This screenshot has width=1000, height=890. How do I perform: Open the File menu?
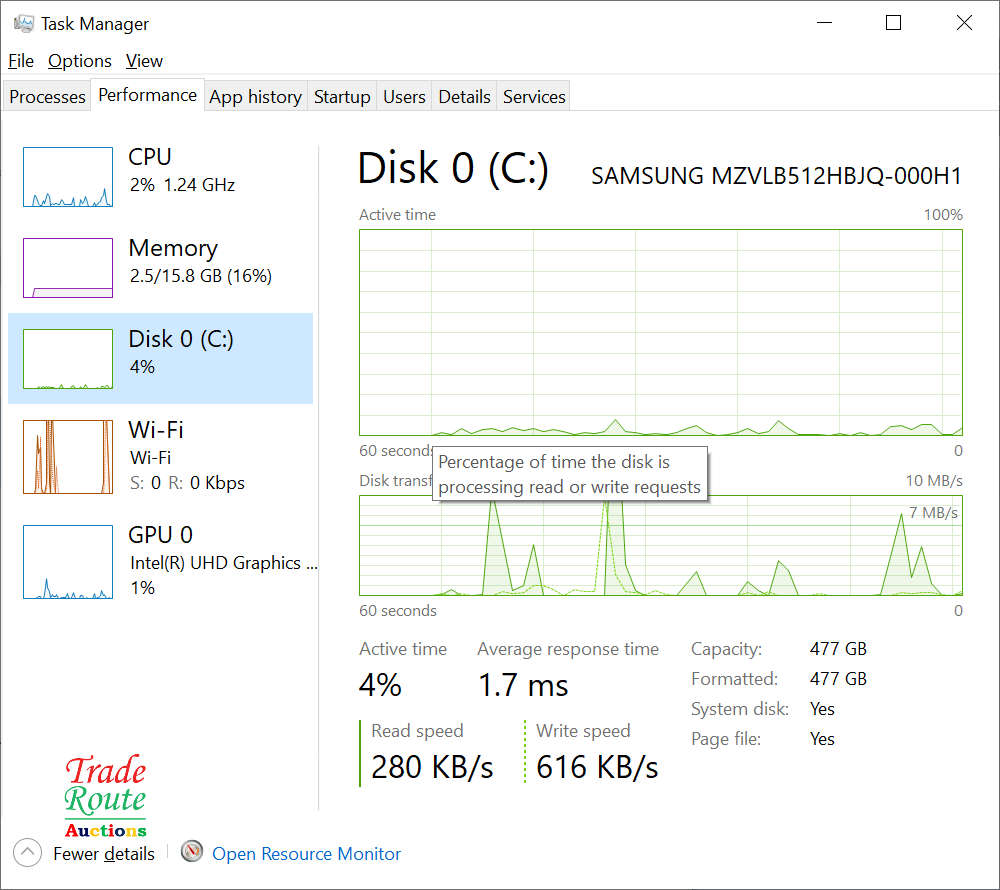21,61
